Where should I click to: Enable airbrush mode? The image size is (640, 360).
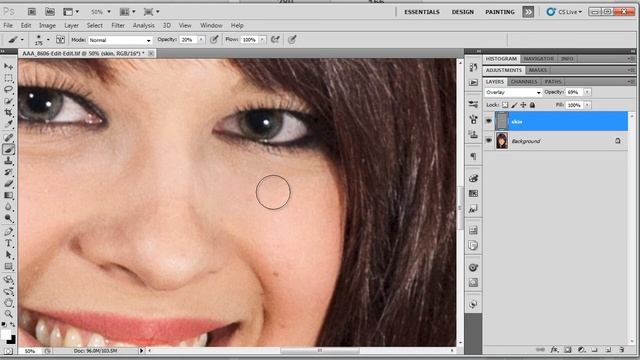tap(275, 40)
